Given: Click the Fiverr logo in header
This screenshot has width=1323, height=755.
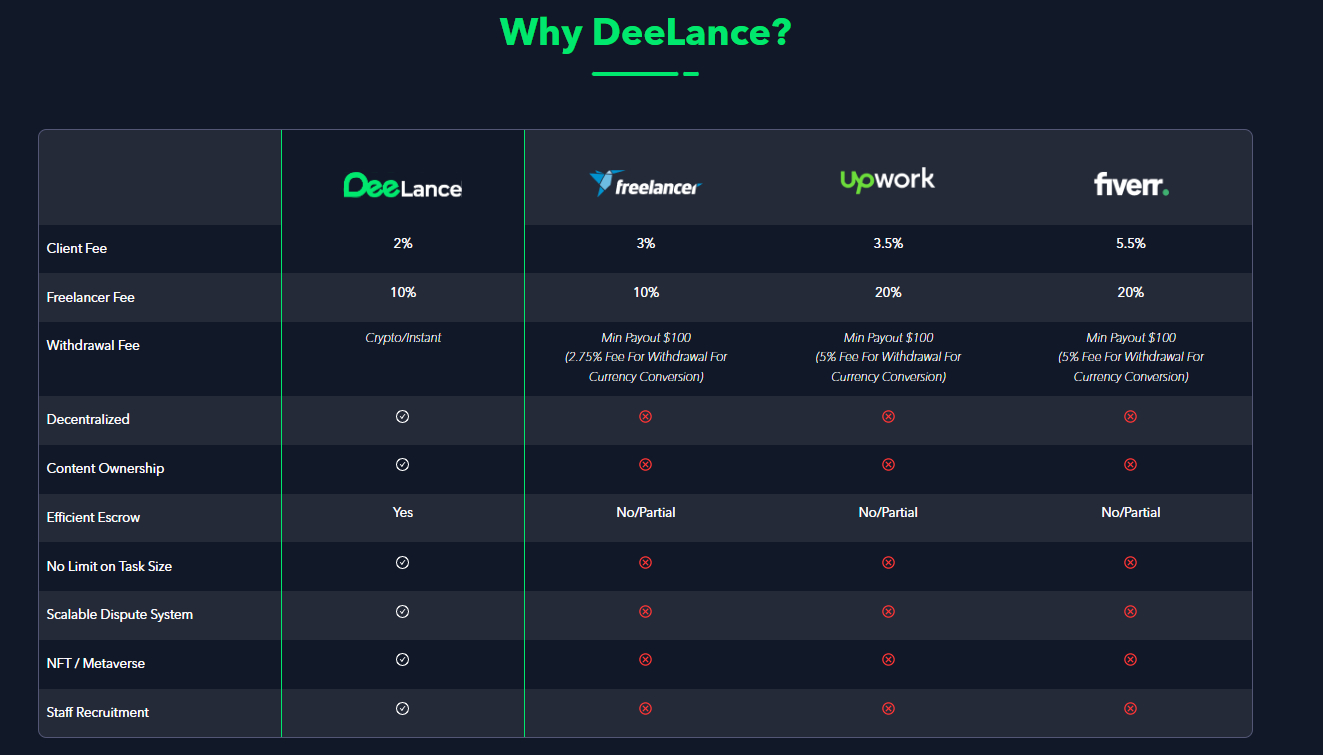Looking at the screenshot, I should [1131, 184].
